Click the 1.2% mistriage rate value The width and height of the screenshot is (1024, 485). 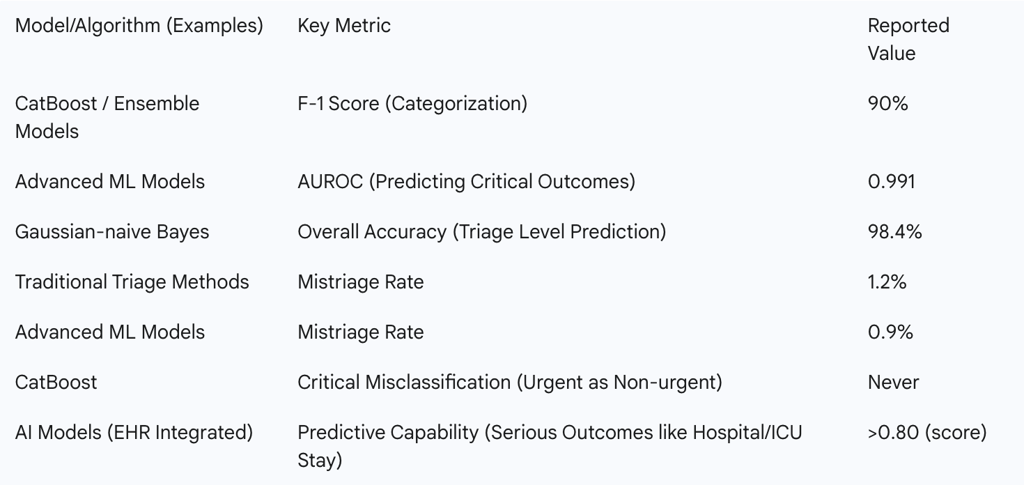tap(887, 281)
